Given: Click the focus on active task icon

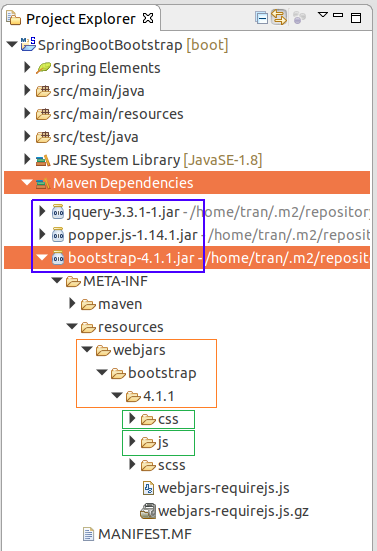Looking at the screenshot, I should [299, 18].
